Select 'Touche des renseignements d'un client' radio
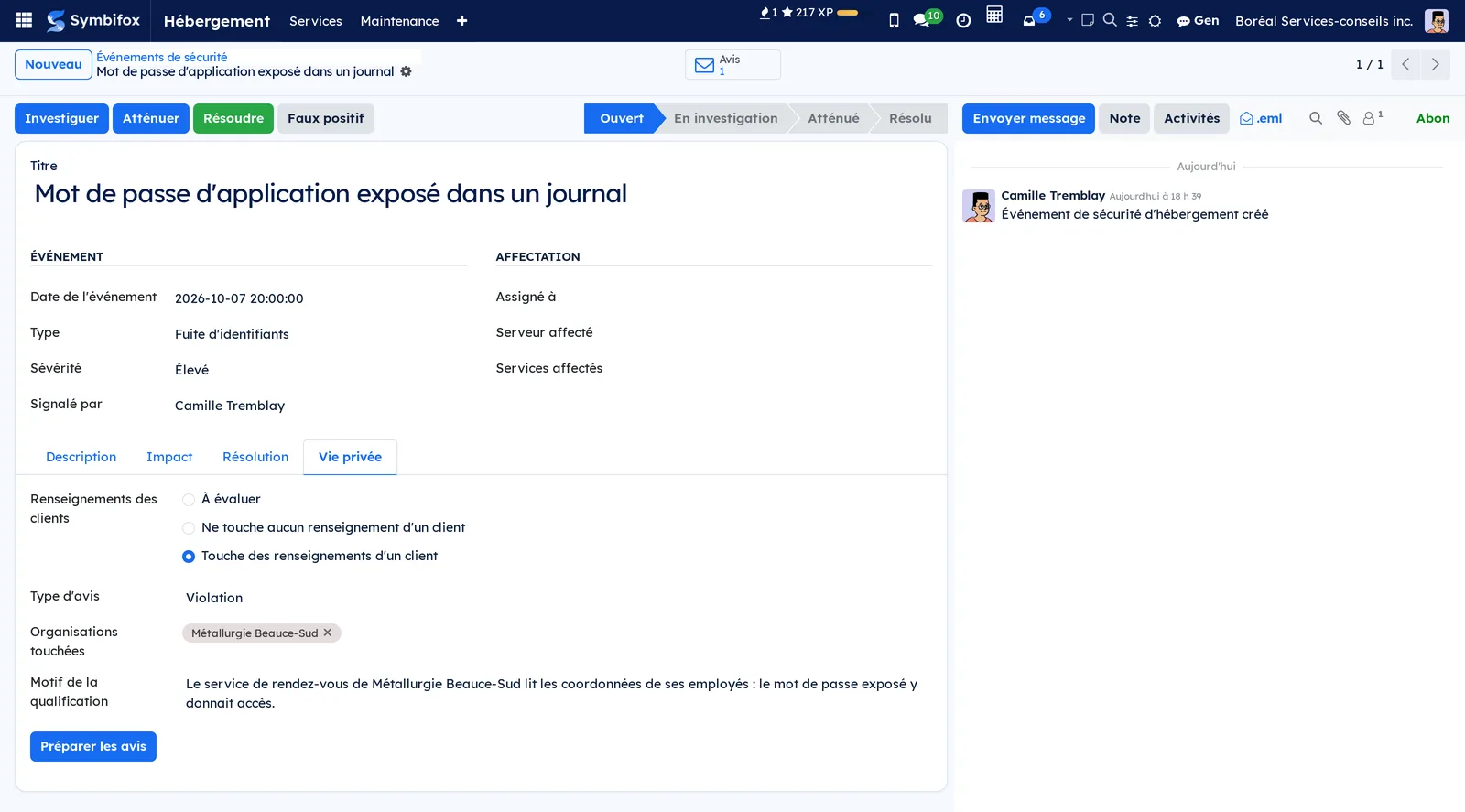Viewport: 1465px width, 812px height. (x=189, y=557)
